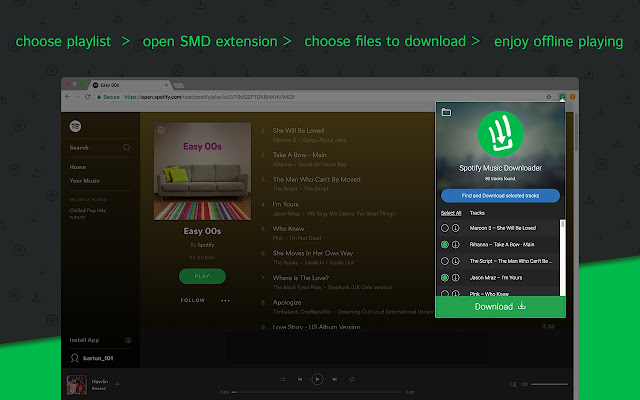Click the browser forward arrow

point(77,97)
